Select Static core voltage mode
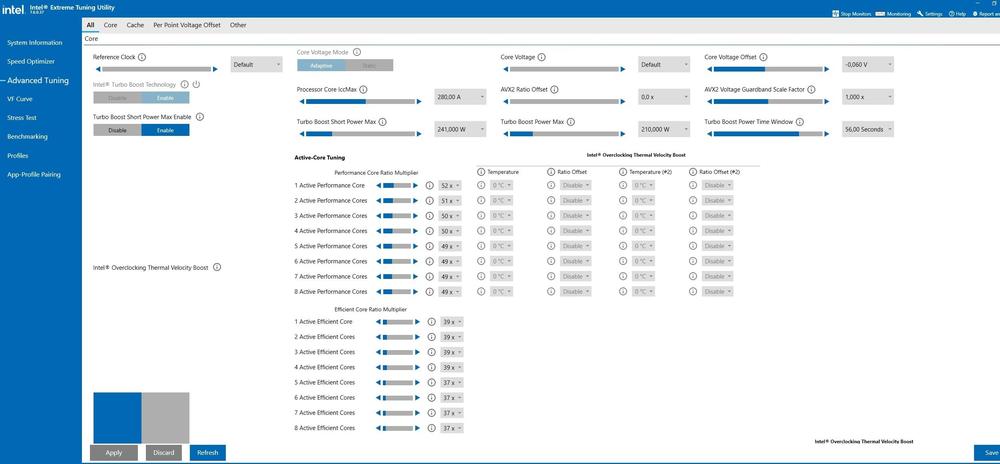This screenshot has width=1000, height=464. [369, 65]
